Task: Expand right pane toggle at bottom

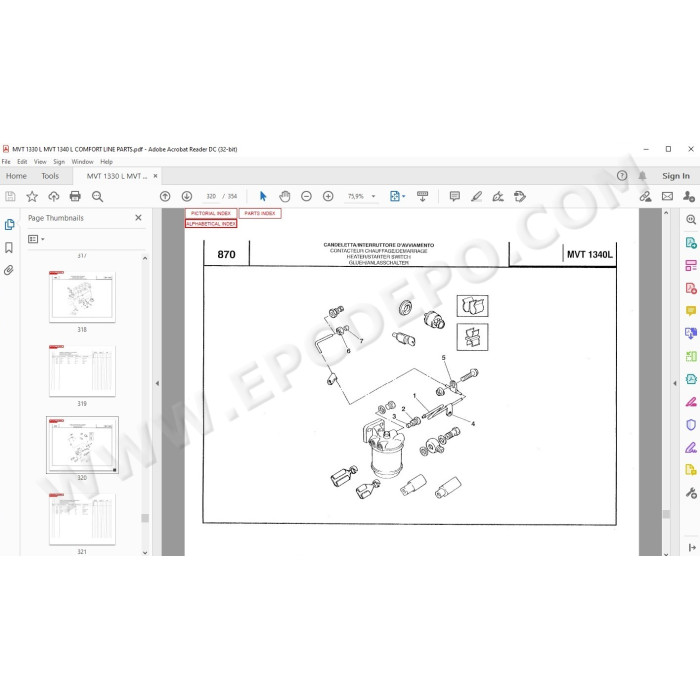Action: (x=692, y=547)
